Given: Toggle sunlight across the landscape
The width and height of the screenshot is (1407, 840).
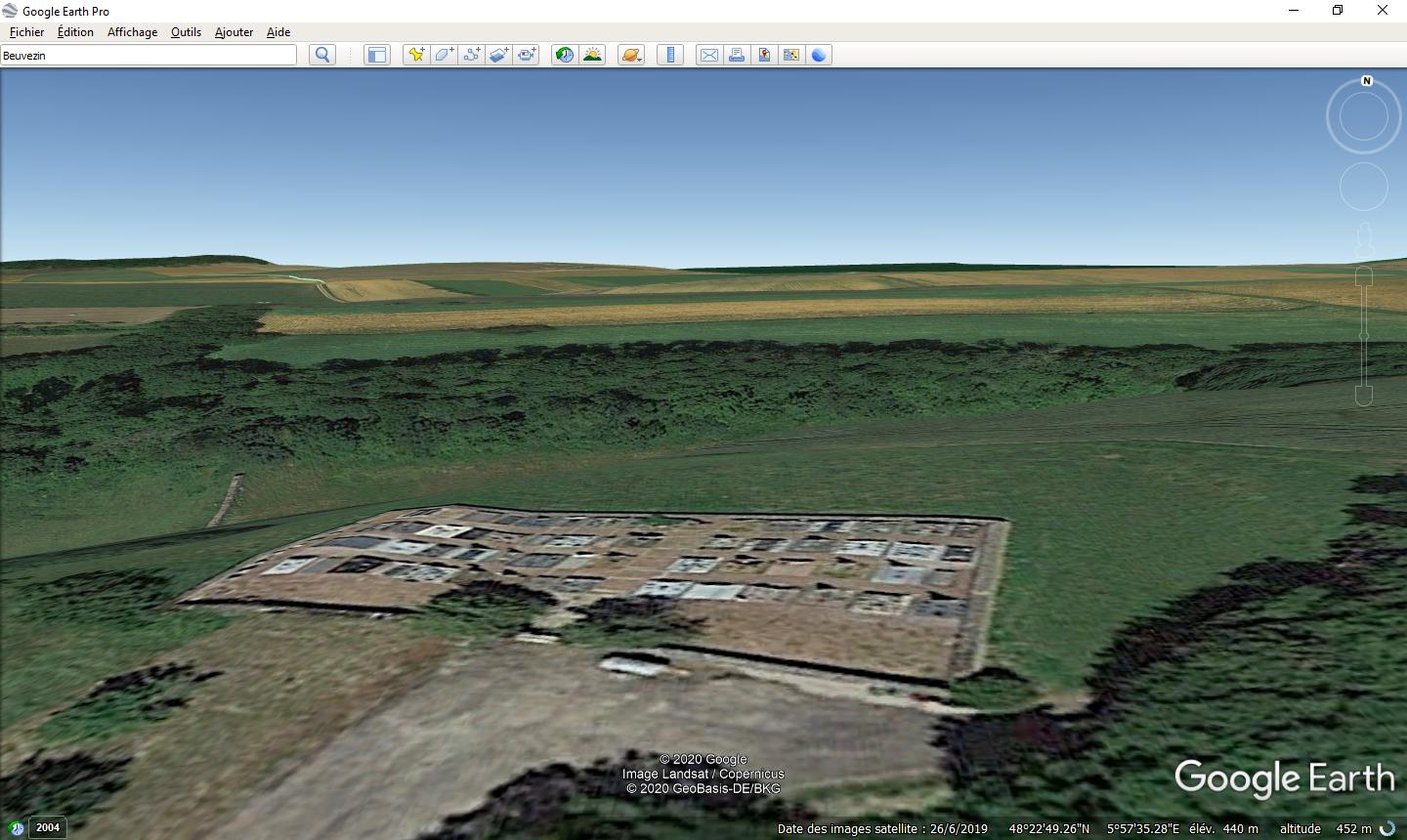Looking at the screenshot, I should pos(592,55).
